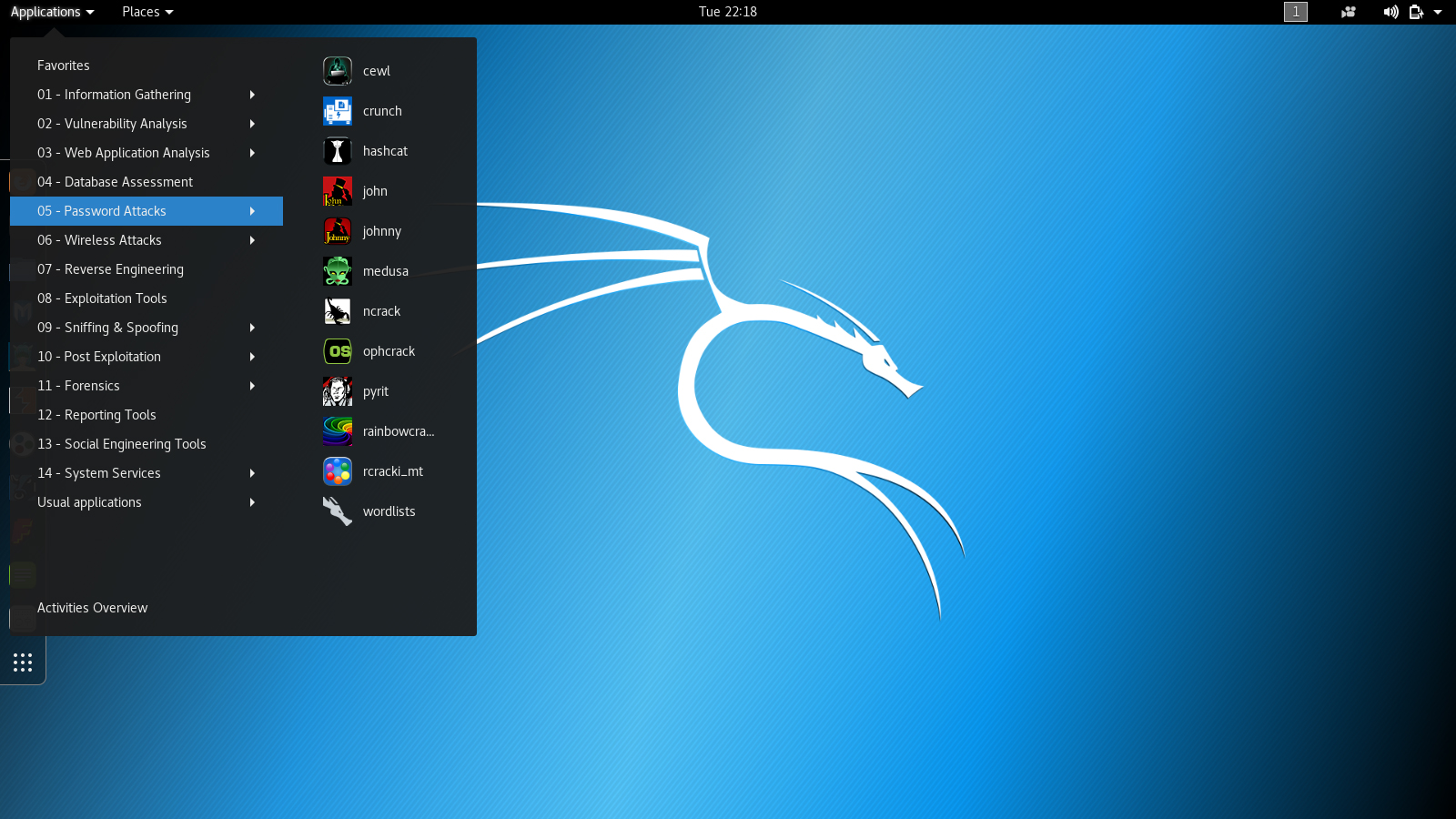Open 14 - System Services category
The width and height of the screenshot is (1456, 819).
147,473
